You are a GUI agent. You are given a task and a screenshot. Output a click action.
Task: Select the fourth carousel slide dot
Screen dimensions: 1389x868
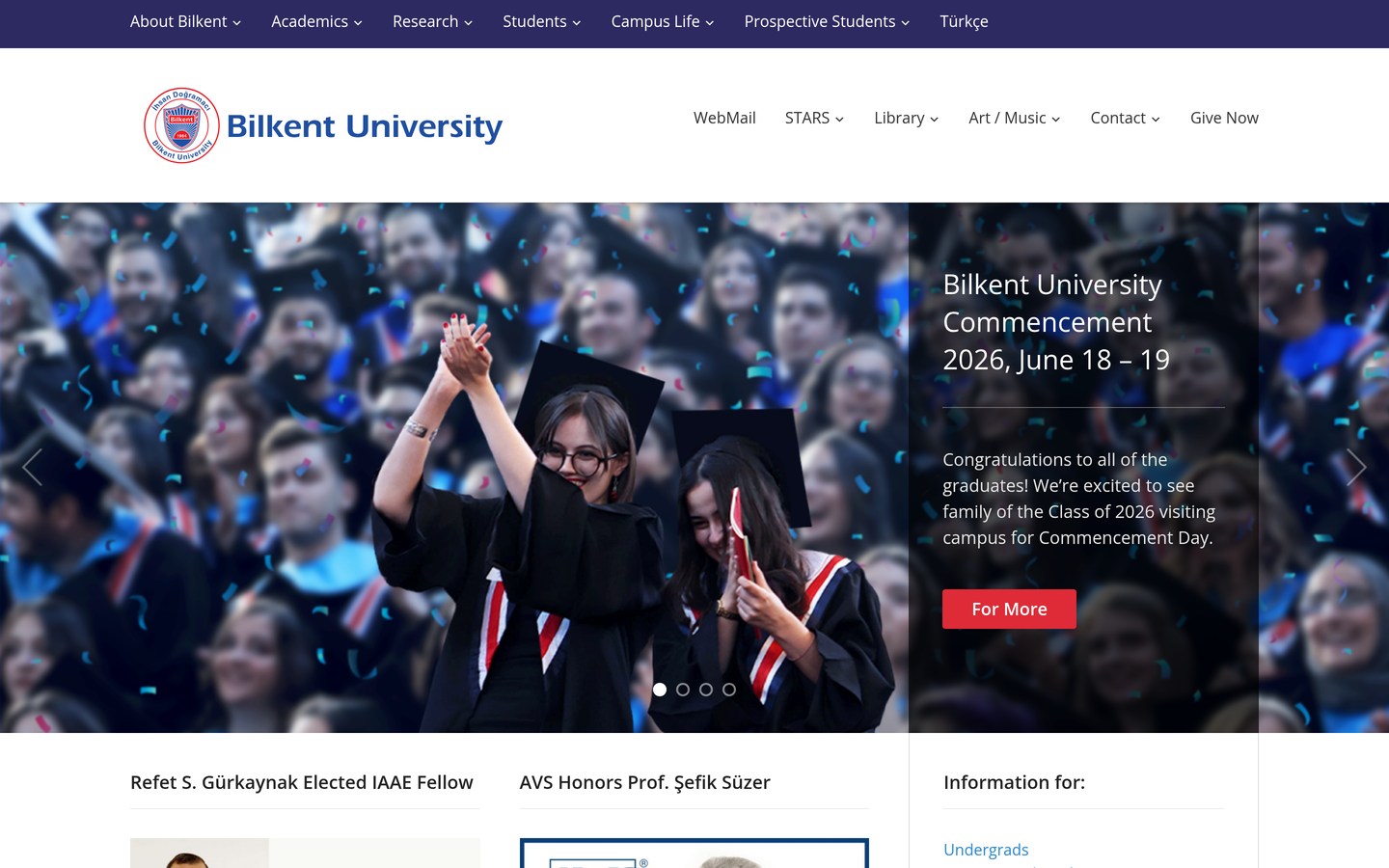729,690
